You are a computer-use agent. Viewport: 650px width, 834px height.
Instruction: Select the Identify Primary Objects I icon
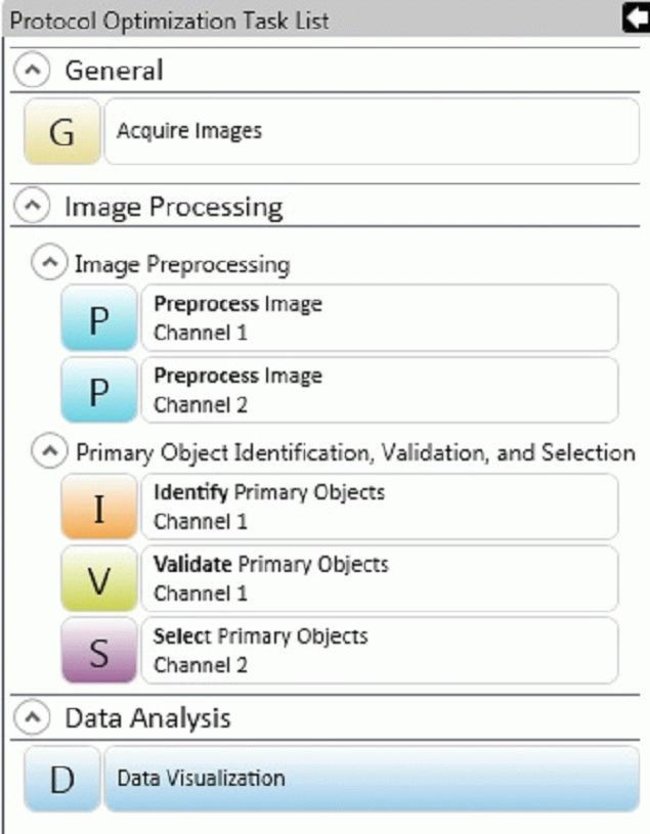tap(98, 507)
